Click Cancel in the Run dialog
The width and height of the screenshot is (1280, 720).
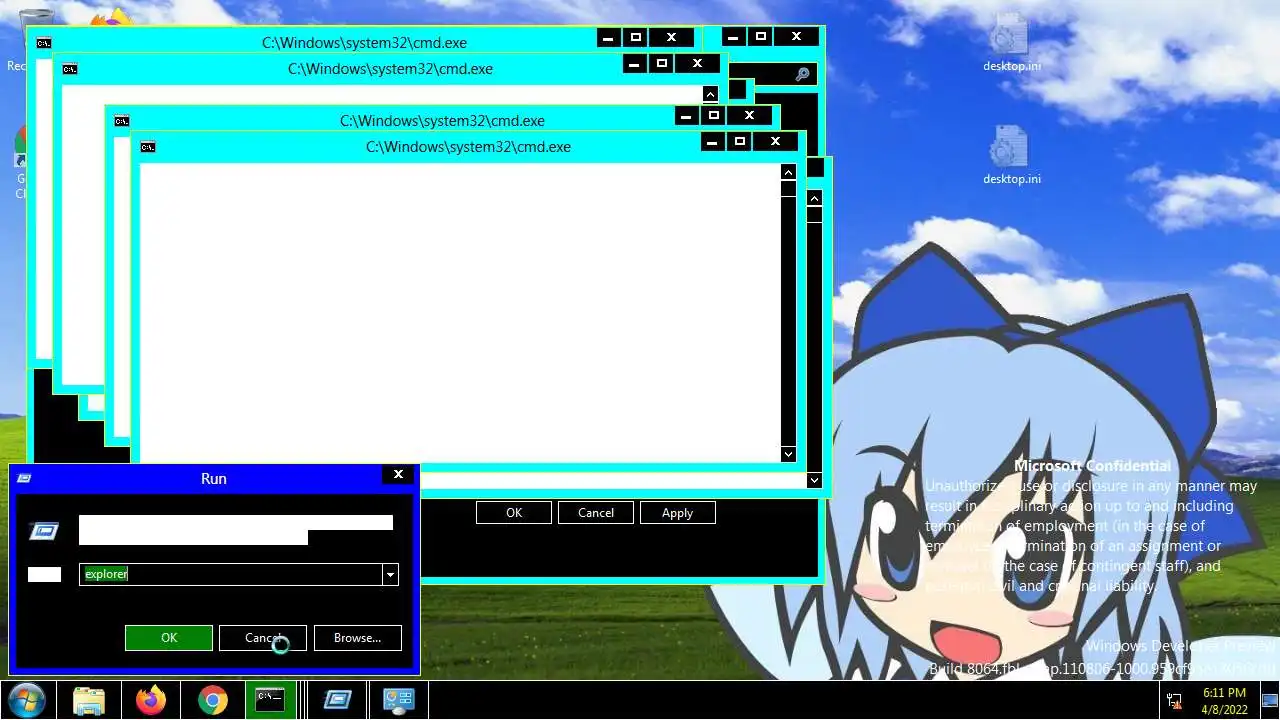click(262, 638)
